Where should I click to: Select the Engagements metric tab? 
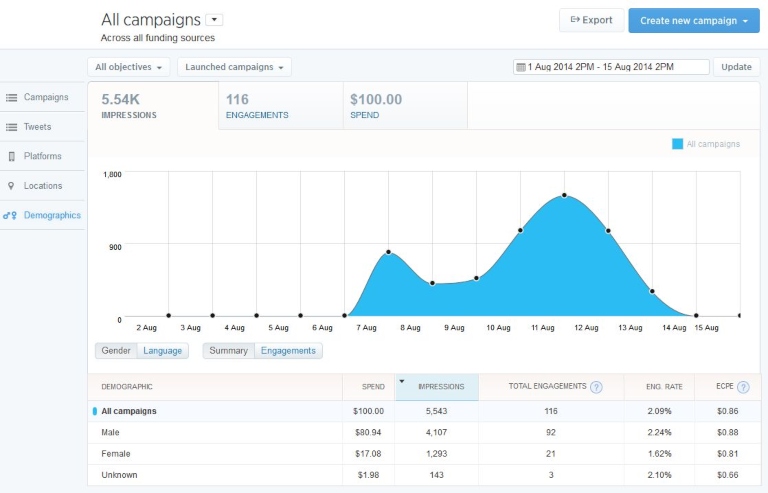point(280,105)
